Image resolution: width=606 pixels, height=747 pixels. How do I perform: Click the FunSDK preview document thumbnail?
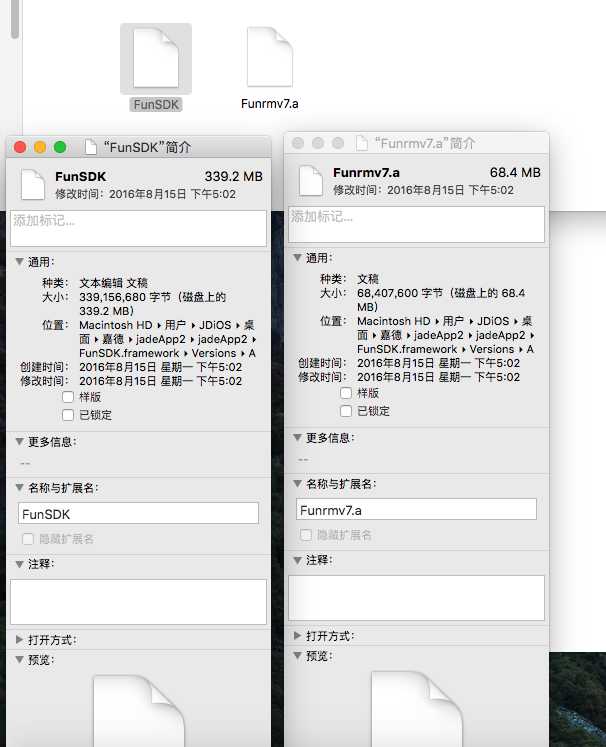(139, 711)
